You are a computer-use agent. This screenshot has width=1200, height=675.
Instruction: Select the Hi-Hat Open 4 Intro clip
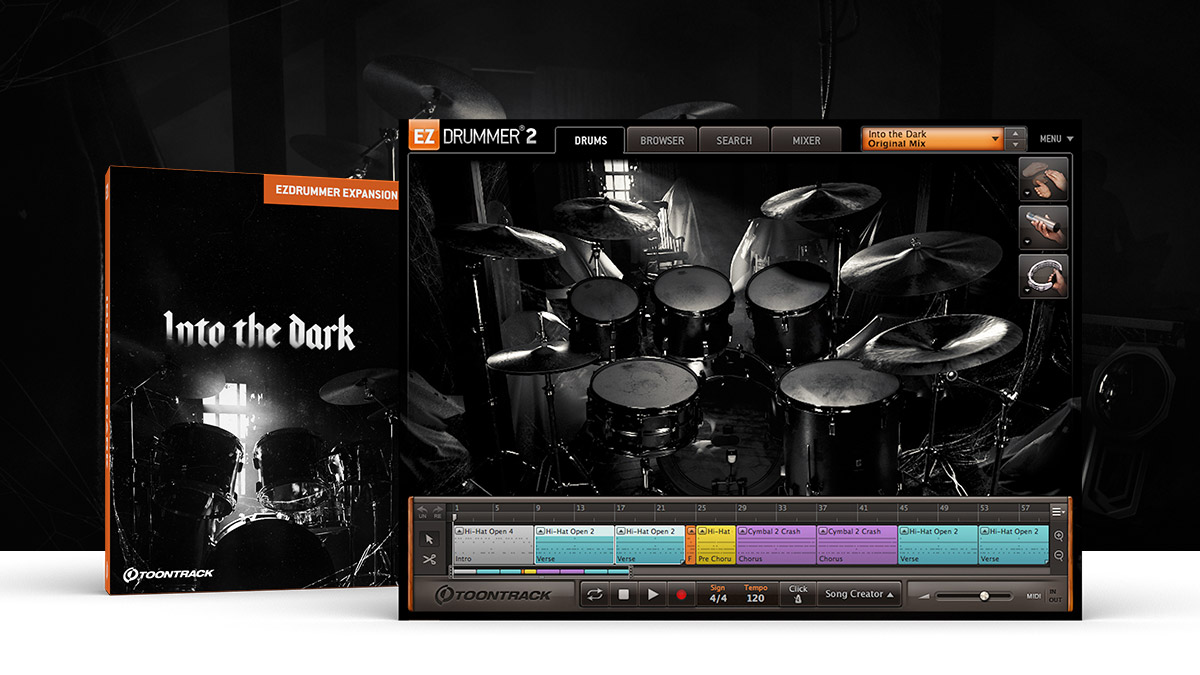[x=492, y=545]
